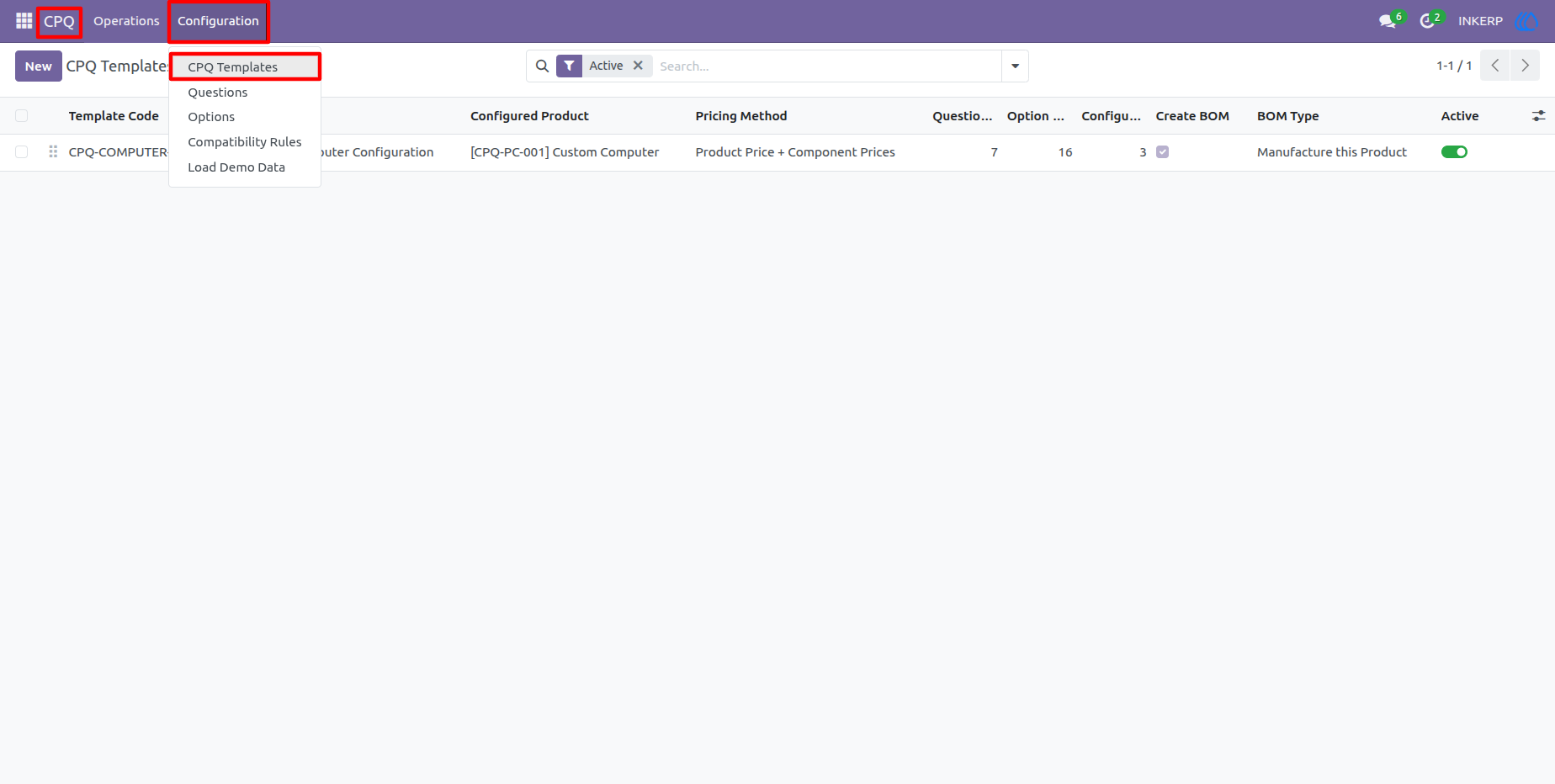Sort by Pricing Method column header

point(741,116)
